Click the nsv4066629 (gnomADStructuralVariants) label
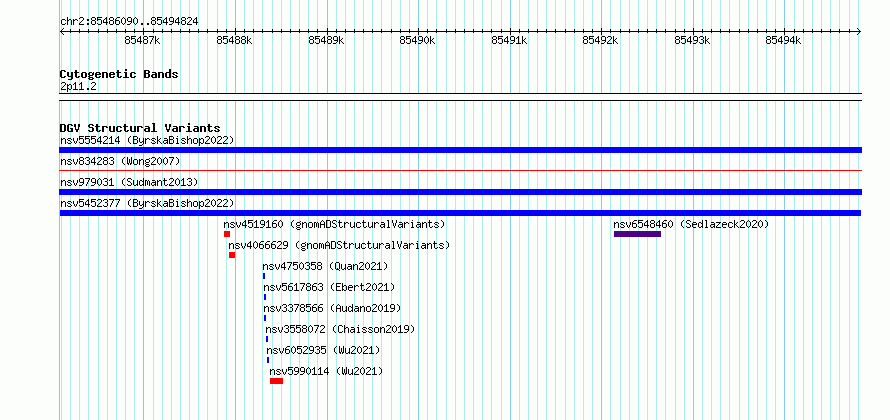The width and height of the screenshot is (890, 420). tap(339, 245)
